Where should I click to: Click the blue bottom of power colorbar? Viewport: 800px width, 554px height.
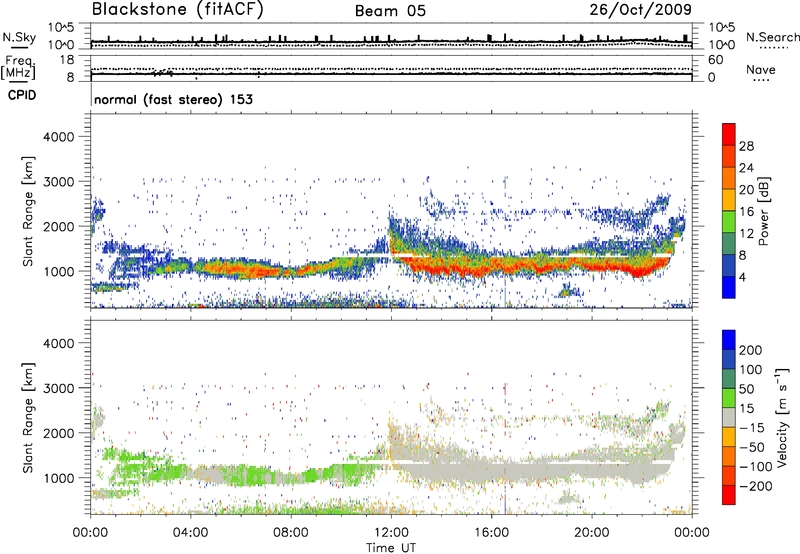(729, 288)
